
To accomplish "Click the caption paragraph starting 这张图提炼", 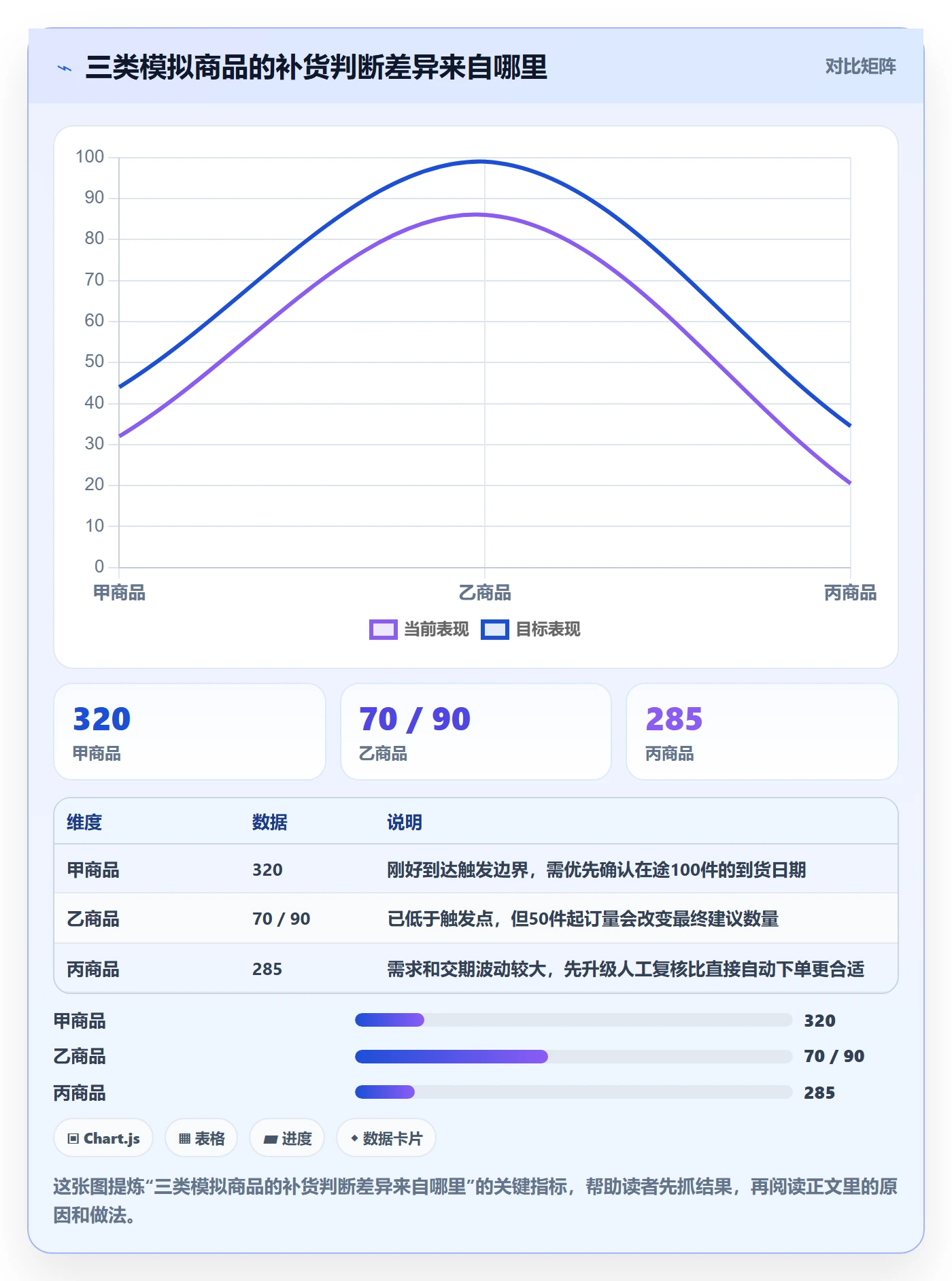I will pyautogui.click(x=475, y=1201).
